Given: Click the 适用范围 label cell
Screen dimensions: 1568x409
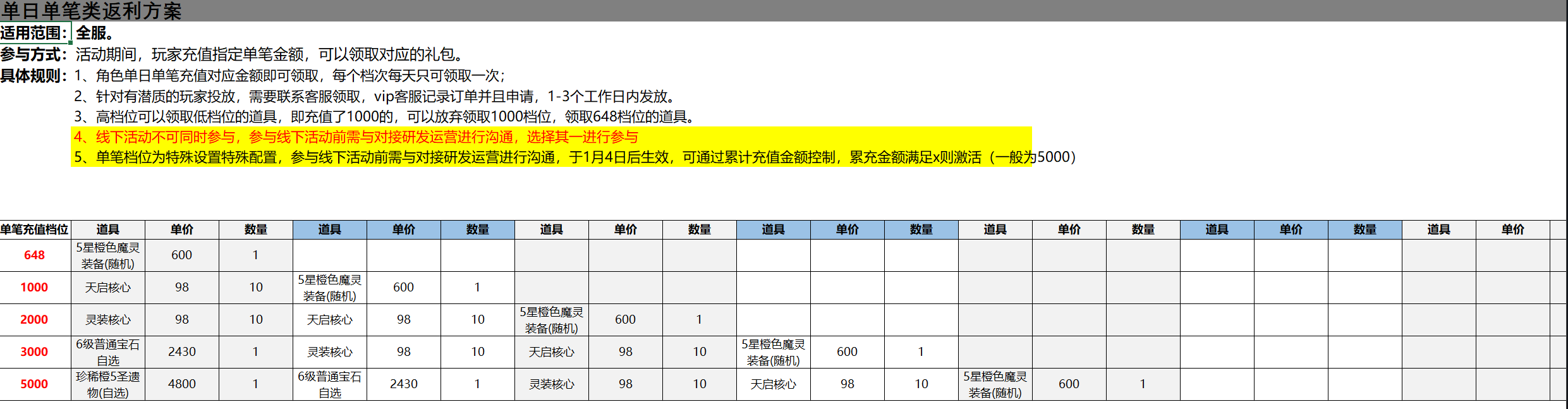Looking at the screenshot, I should click(34, 33).
